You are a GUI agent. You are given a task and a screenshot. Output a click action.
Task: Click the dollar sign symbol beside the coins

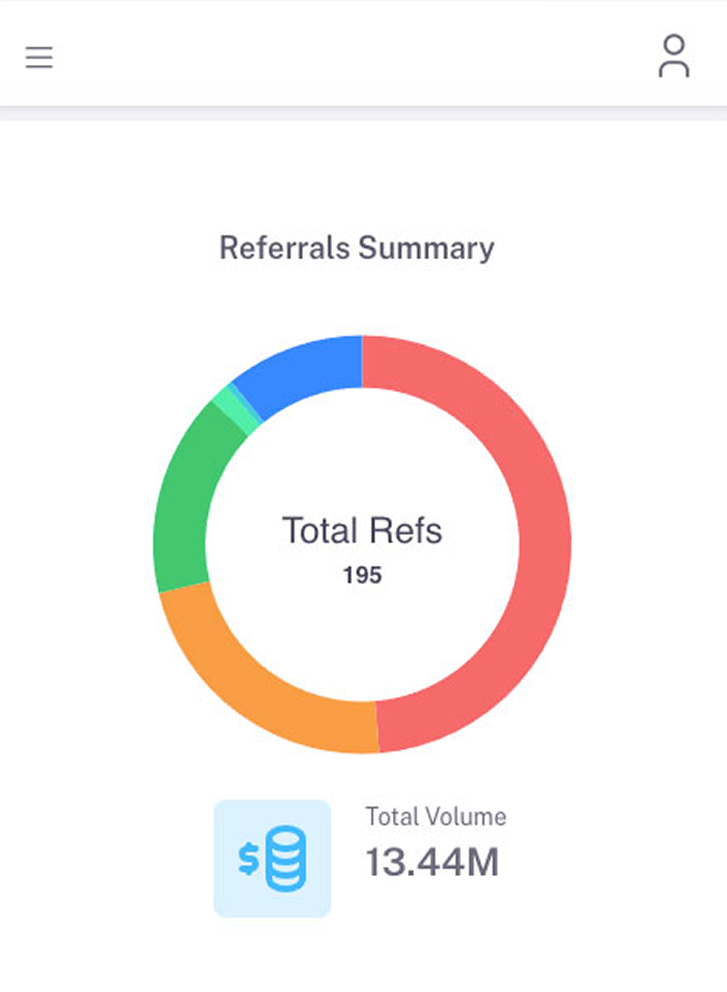coord(248,860)
